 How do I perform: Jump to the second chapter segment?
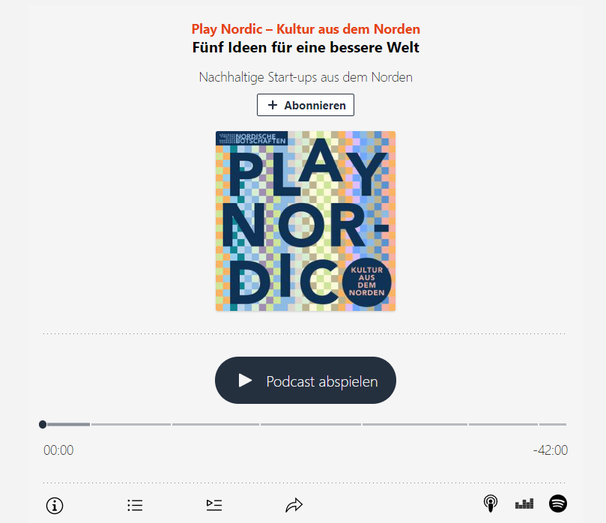tap(131, 424)
